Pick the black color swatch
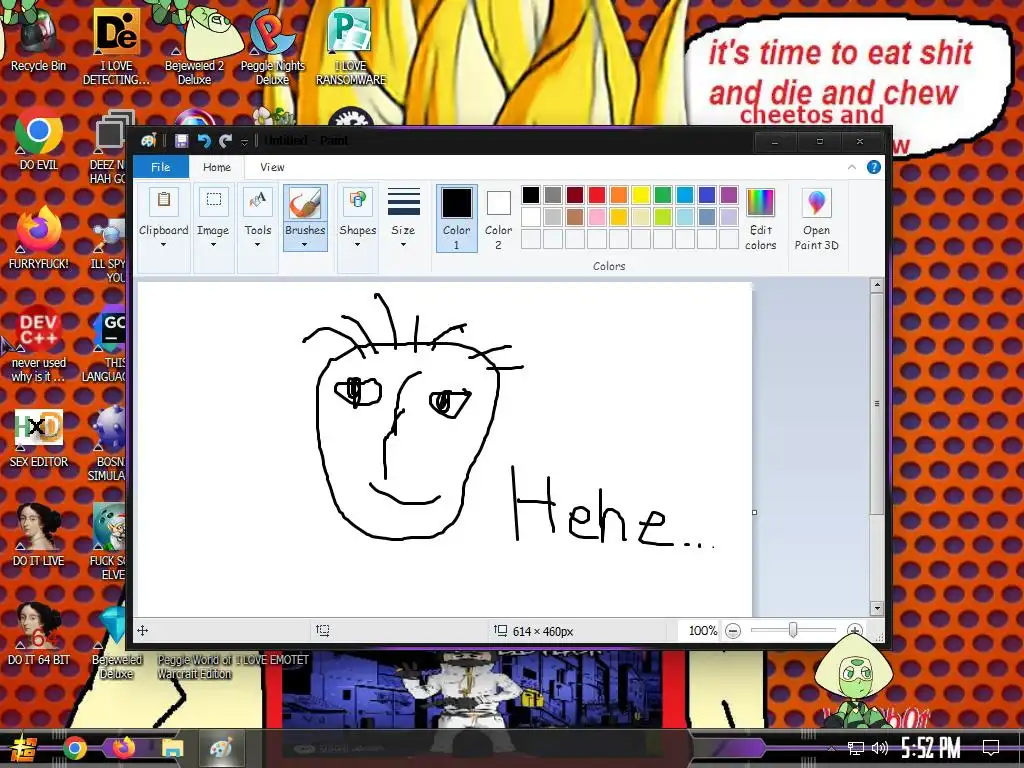 pyautogui.click(x=531, y=195)
